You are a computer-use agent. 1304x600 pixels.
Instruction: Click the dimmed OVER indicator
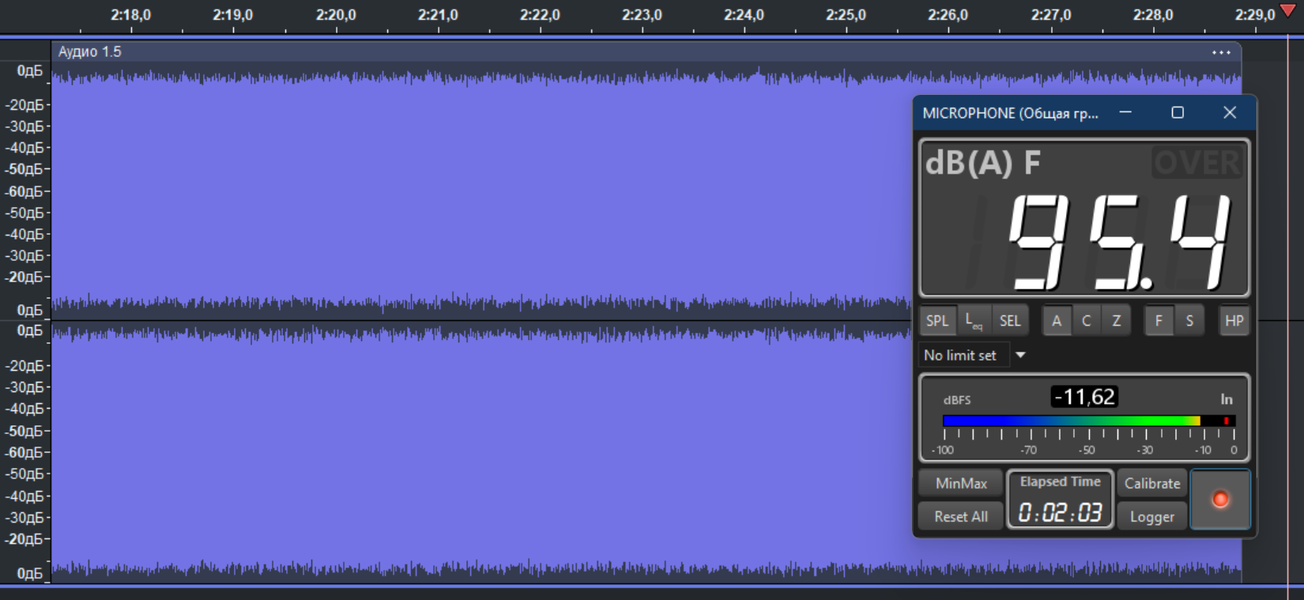(x=1197, y=162)
